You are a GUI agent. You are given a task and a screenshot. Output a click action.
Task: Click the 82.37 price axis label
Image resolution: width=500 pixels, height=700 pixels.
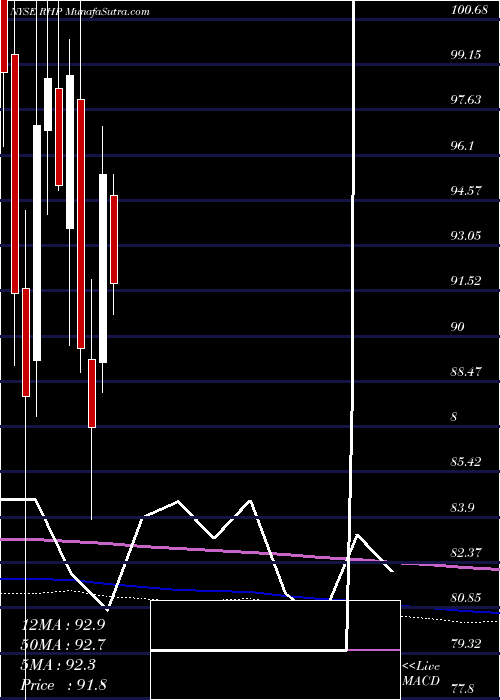[x=466, y=553]
